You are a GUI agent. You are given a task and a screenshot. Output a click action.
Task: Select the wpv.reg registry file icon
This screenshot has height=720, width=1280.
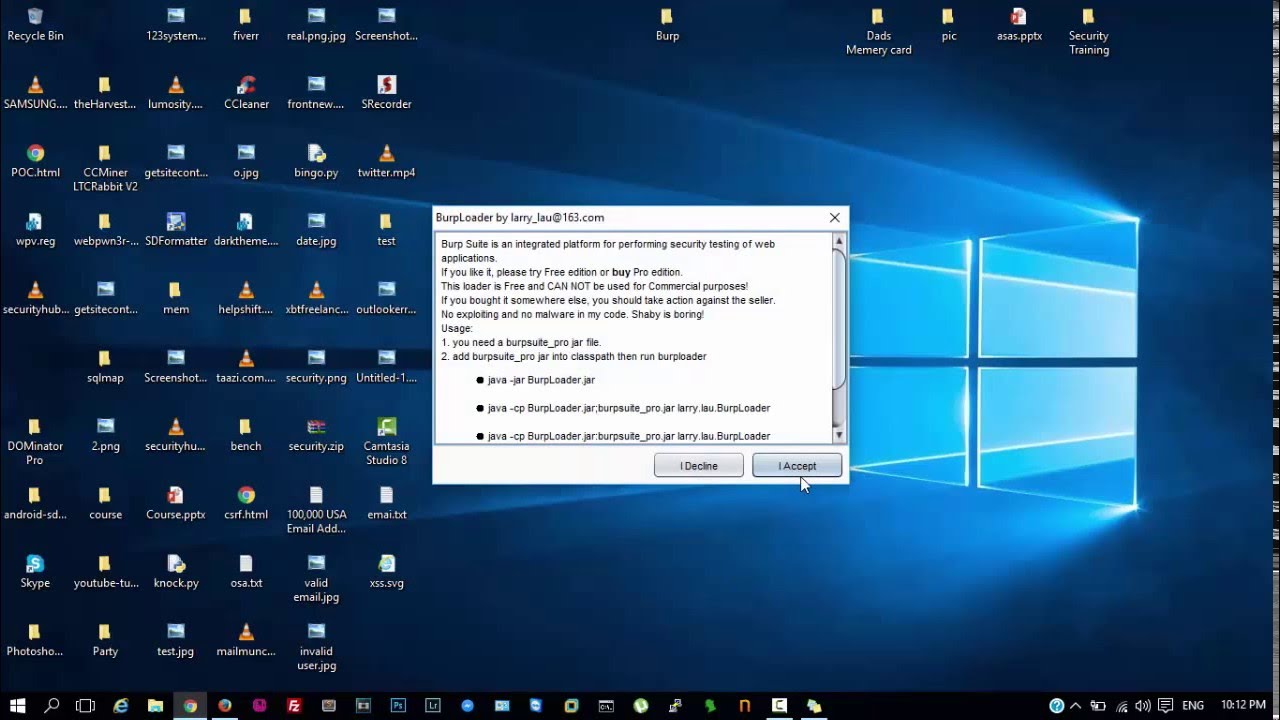pyautogui.click(x=35, y=230)
